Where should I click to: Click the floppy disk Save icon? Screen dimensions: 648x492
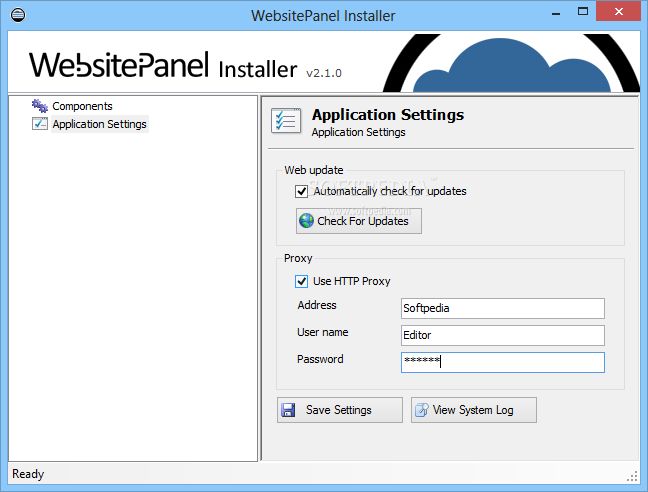pyautogui.click(x=288, y=410)
